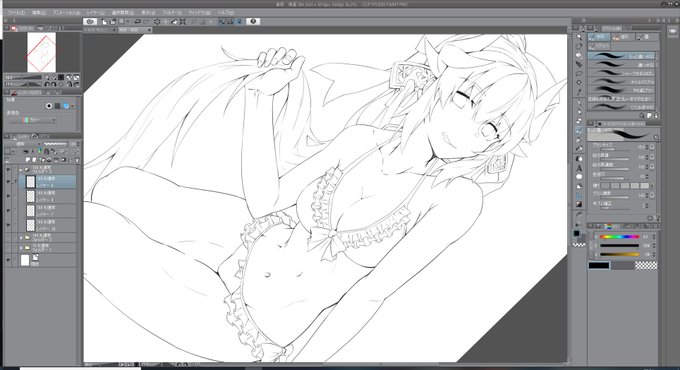Open the フィルター (Filter) menu
Viewport: 680px width, 370px height.
pos(172,13)
